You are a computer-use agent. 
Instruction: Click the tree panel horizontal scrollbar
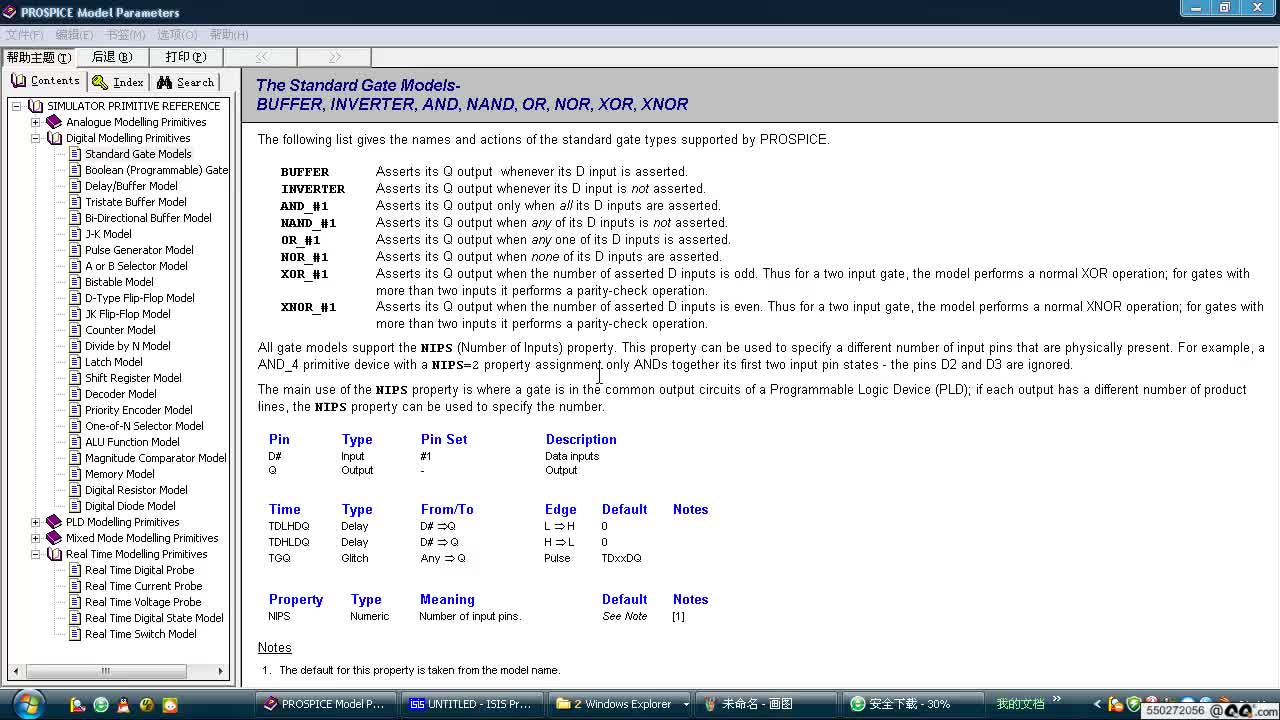click(117, 673)
